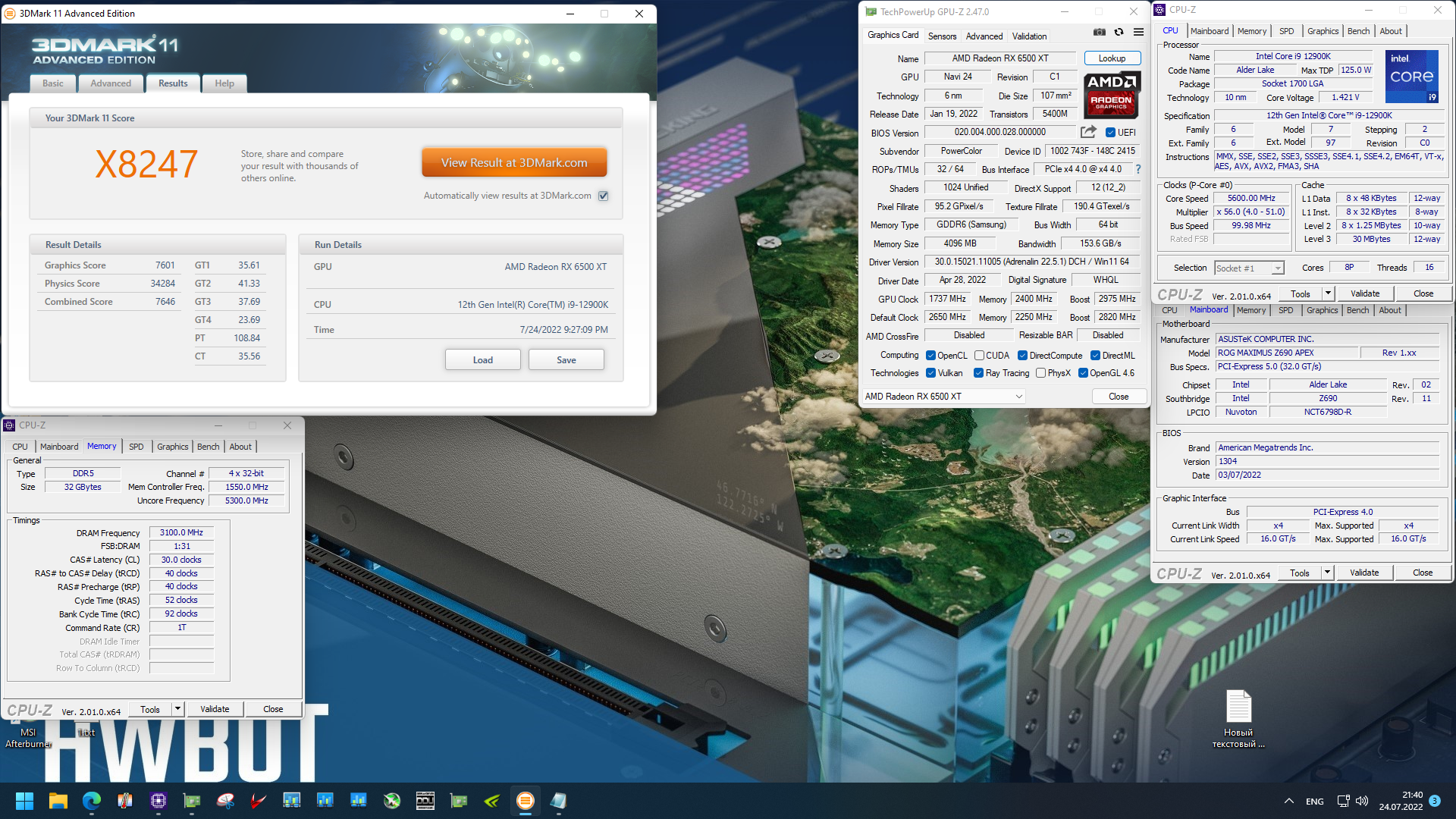Launch Microsoft Edge from taskbar

(92, 801)
